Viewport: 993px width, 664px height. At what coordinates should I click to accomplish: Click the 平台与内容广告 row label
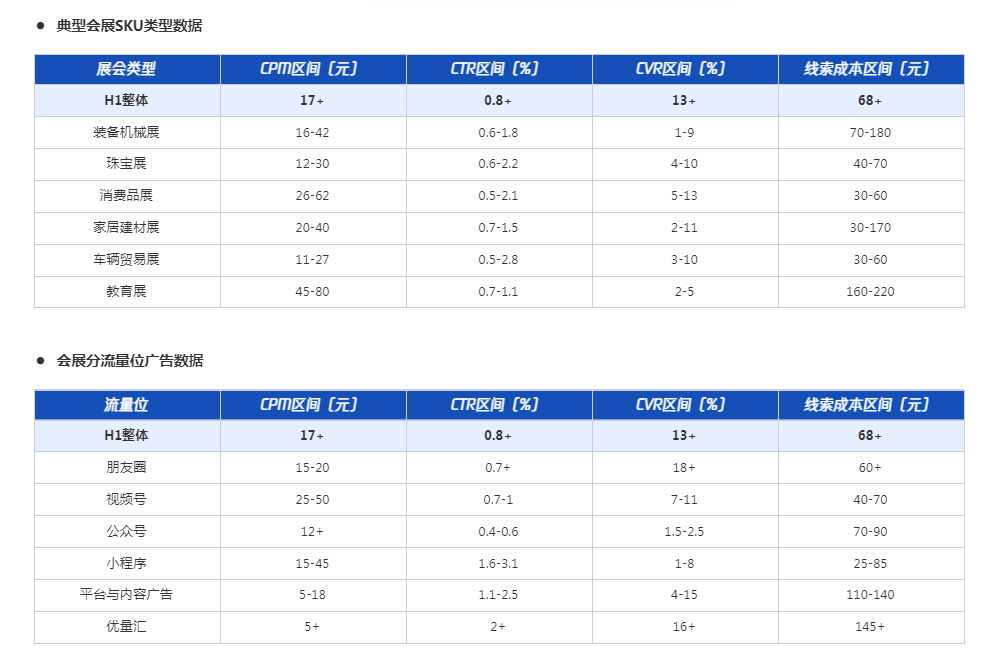click(x=126, y=594)
